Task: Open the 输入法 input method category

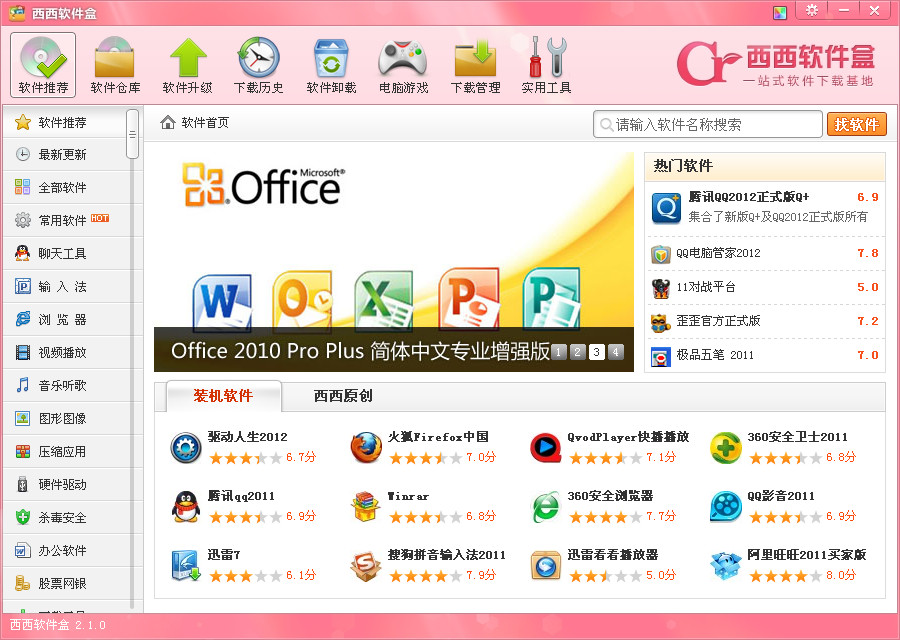Action: 60,286
